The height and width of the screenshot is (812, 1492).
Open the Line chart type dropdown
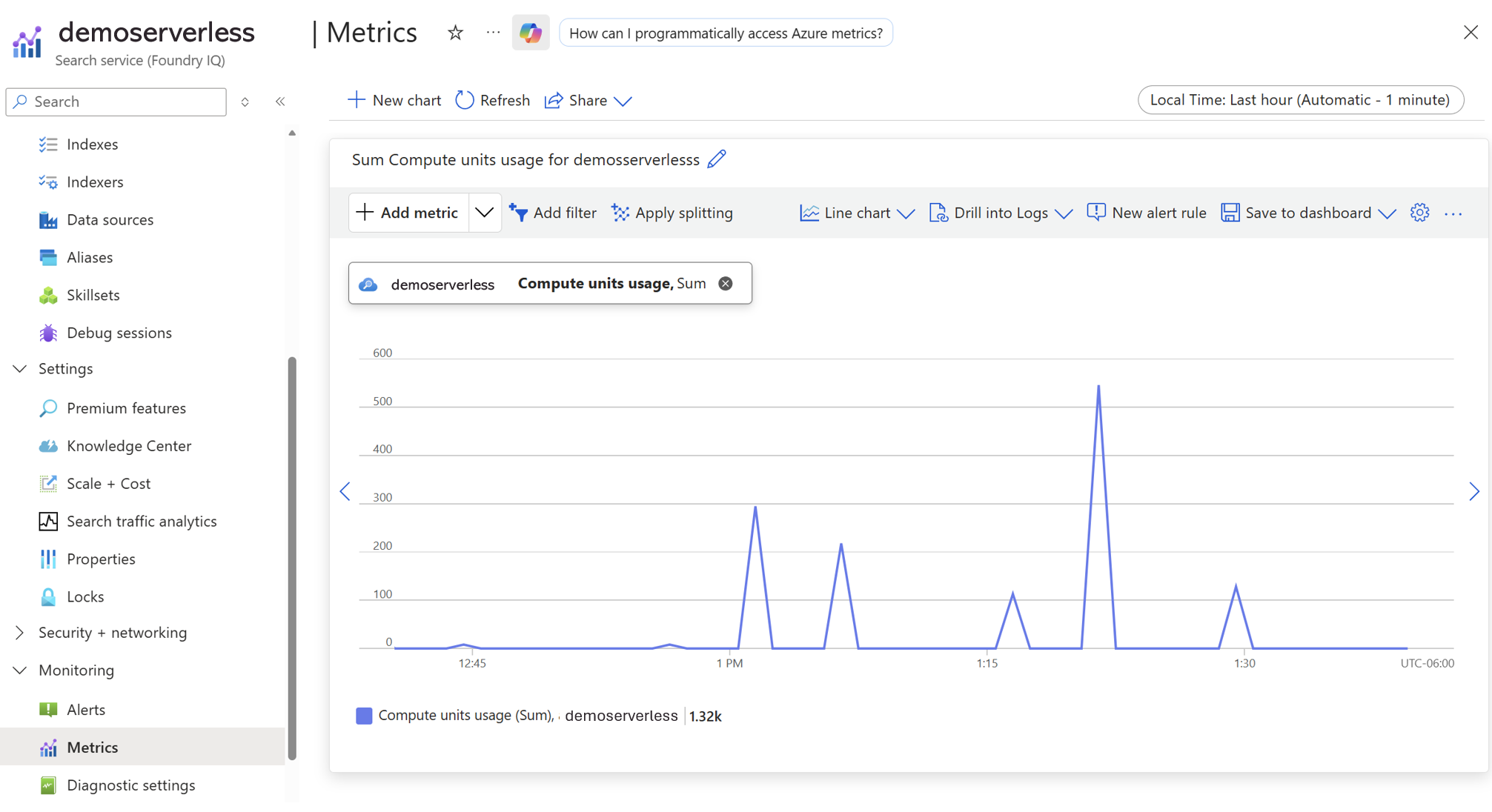pyautogui.click(x=857, y=213)
